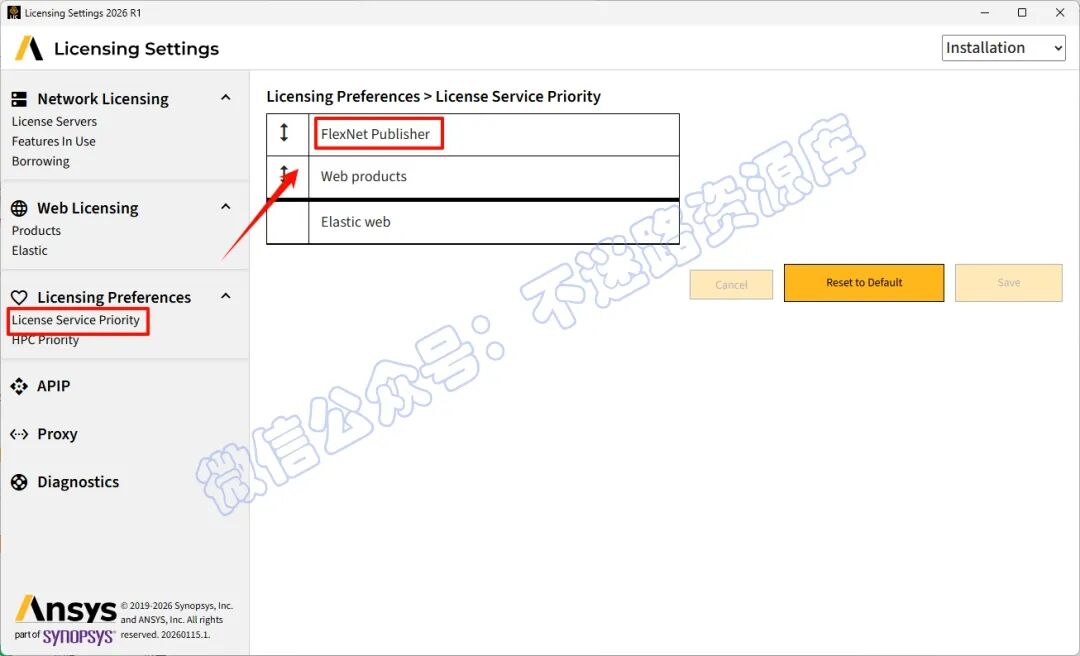Open the Borrowing page

pyautogui.click(x=41, y=161)
